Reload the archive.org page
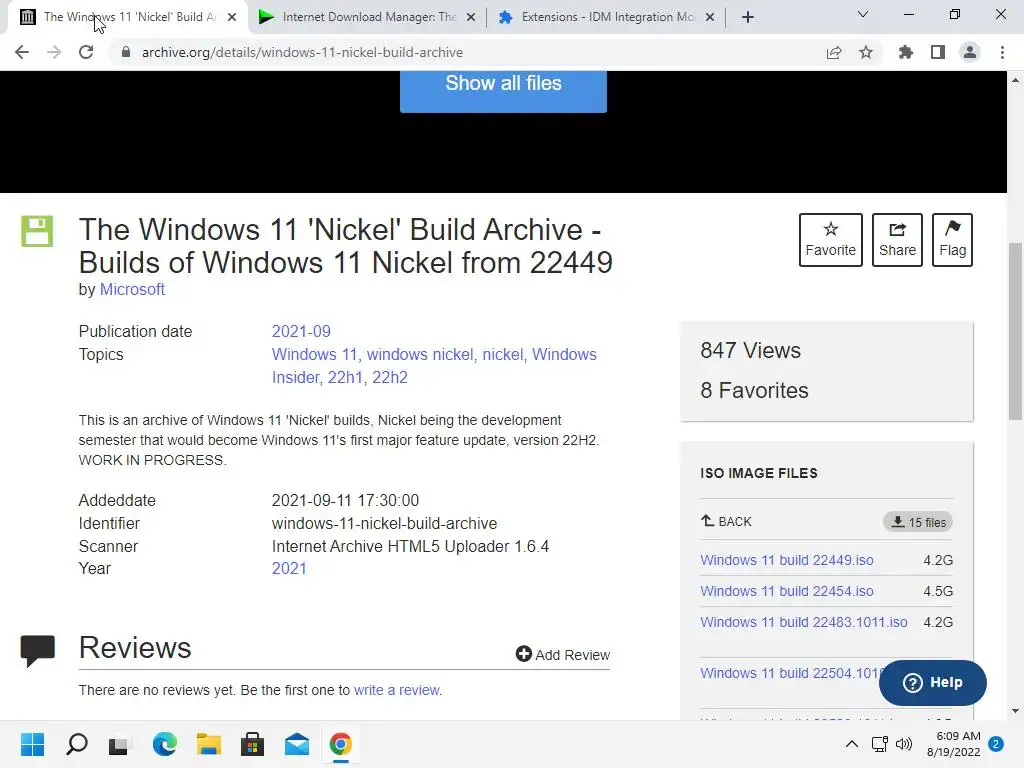This screenshot has height=768, width=1024. pyautogui.click(x=86, y=52)
